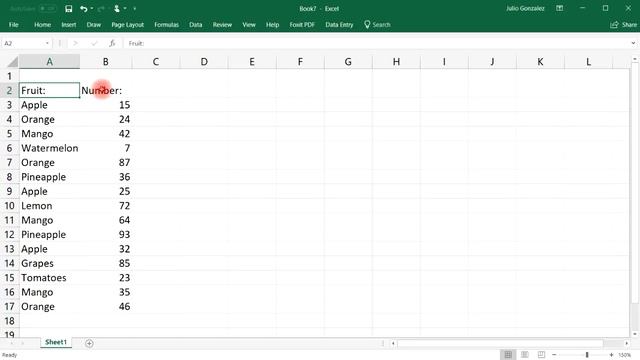The height and width of the screenshot is (360, 640).
Task: Click the zoom slider handle
Action: (x=587, y=355)
